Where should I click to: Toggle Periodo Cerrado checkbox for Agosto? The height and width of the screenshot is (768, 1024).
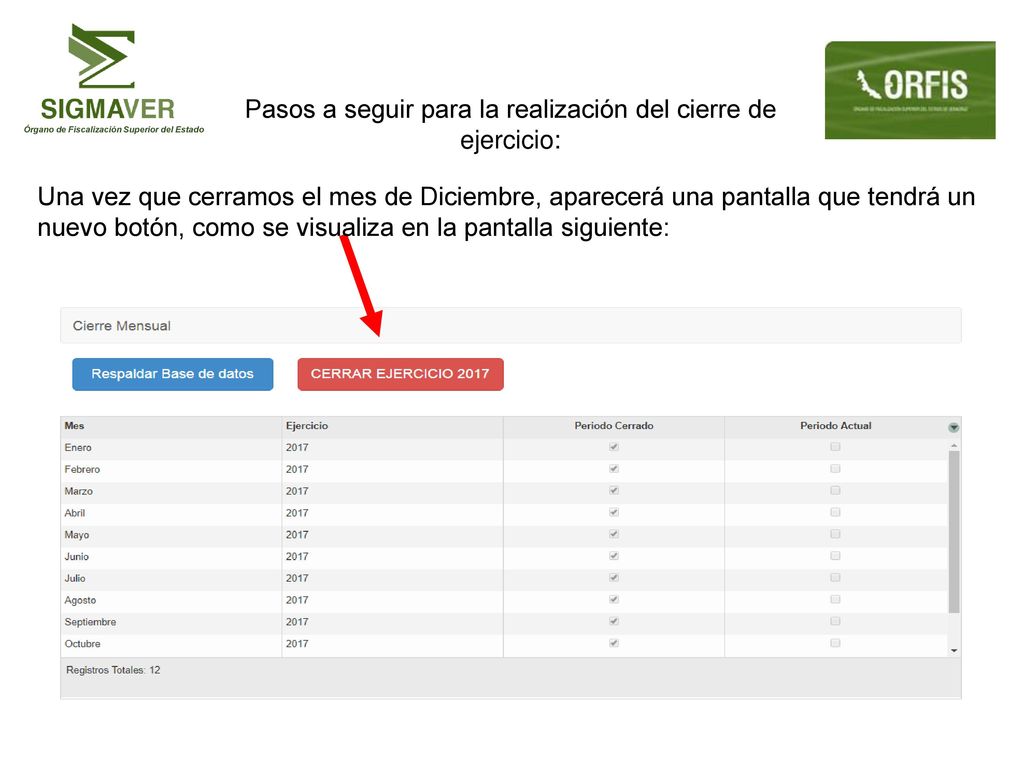(x=614, y=599)
